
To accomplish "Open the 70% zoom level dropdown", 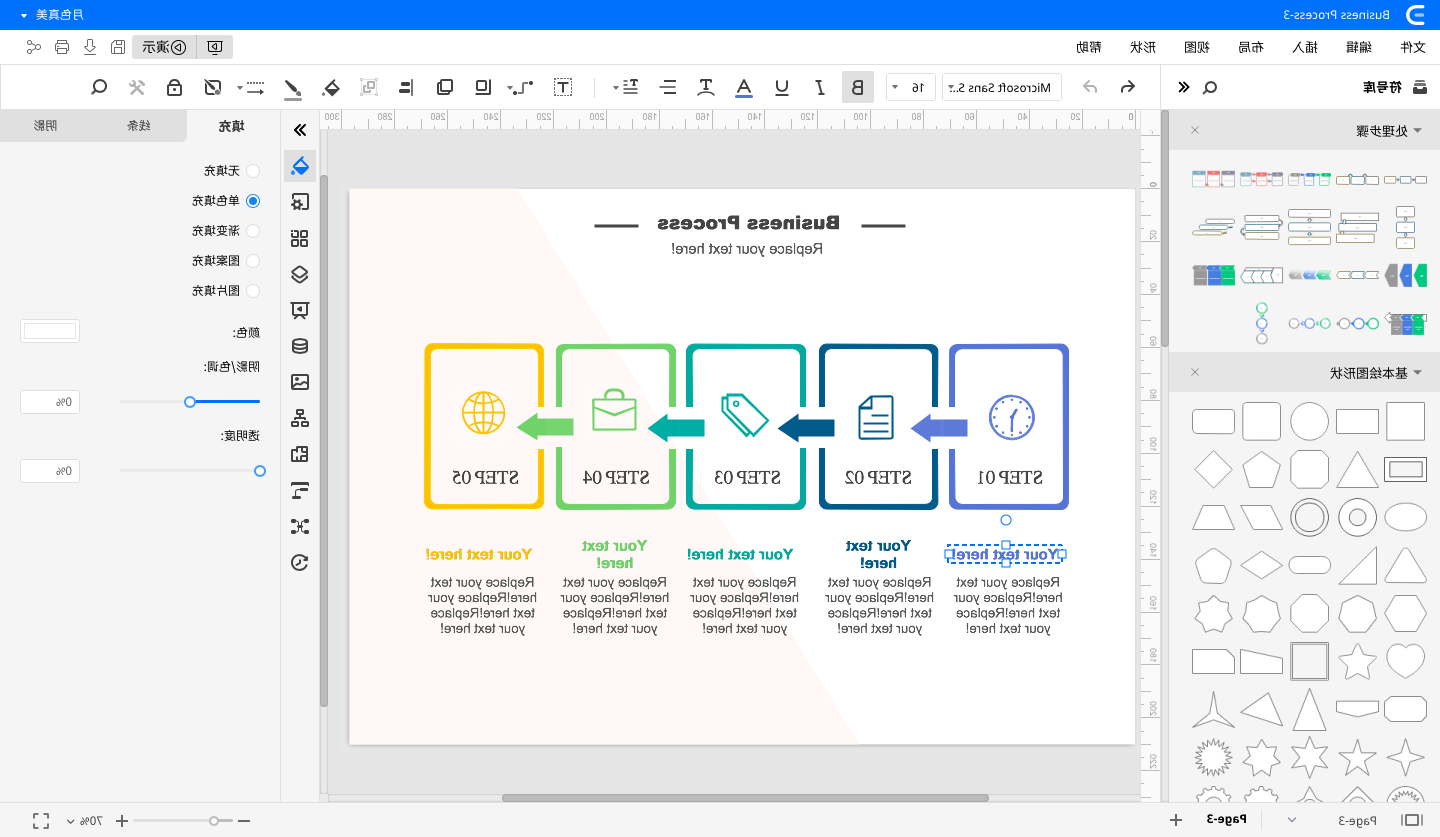I will click(84, 821).
